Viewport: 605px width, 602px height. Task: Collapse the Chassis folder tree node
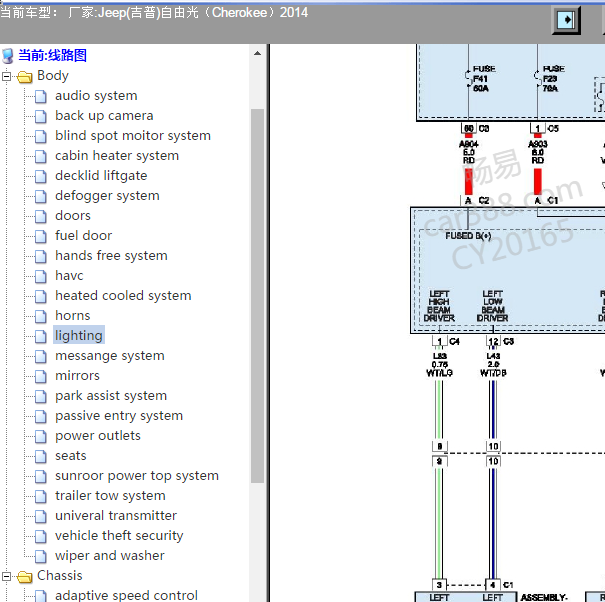coord(6,577)
